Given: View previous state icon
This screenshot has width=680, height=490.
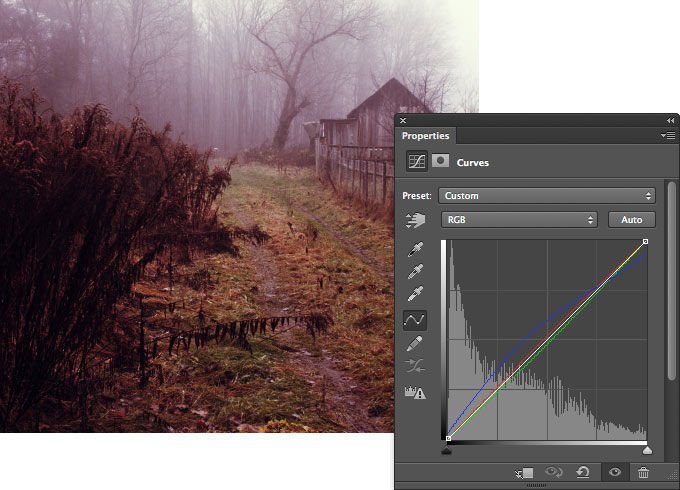Looking at the screenshot, I should 554,472.
